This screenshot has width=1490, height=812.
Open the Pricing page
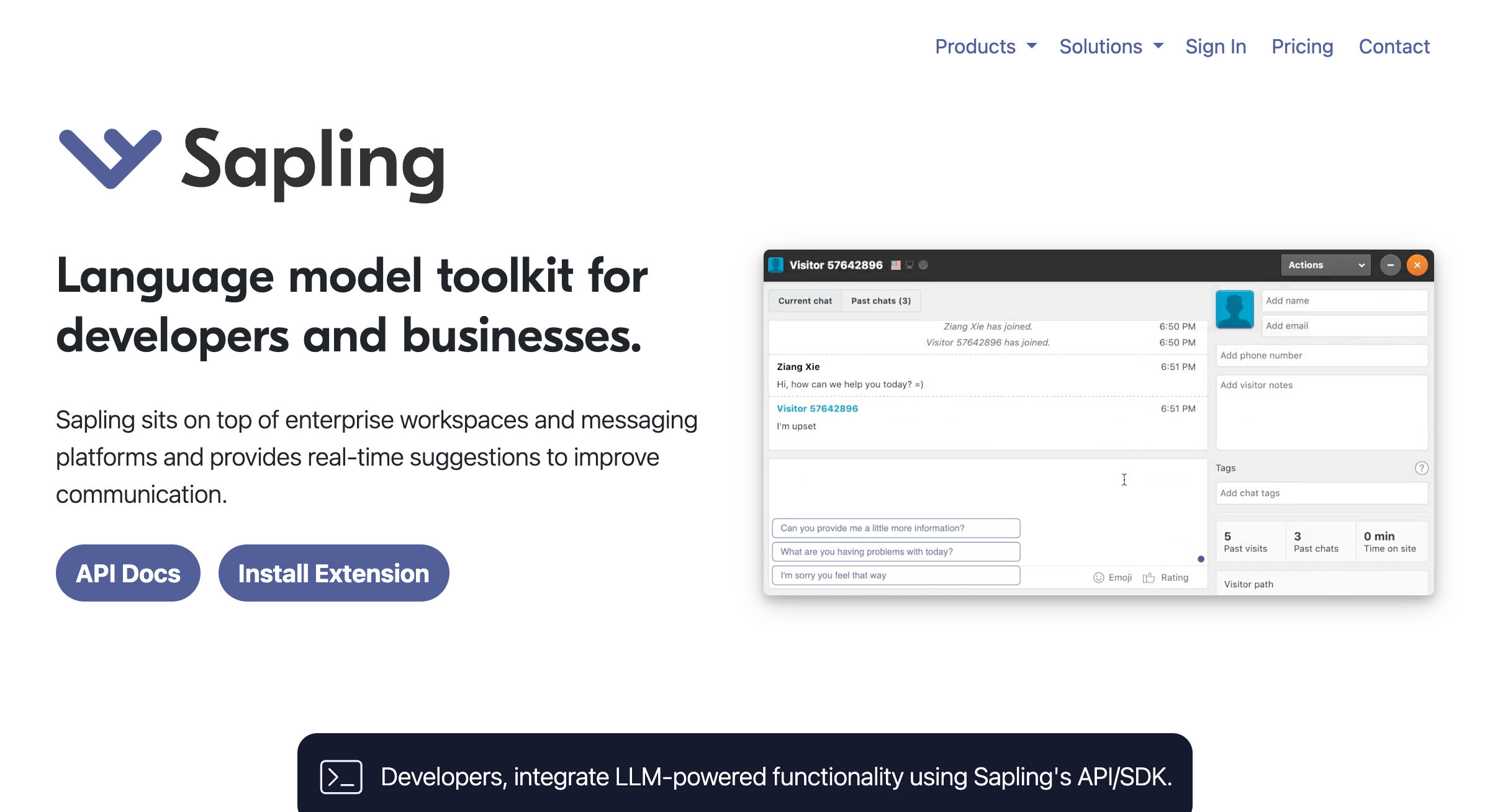(1302, 47)
